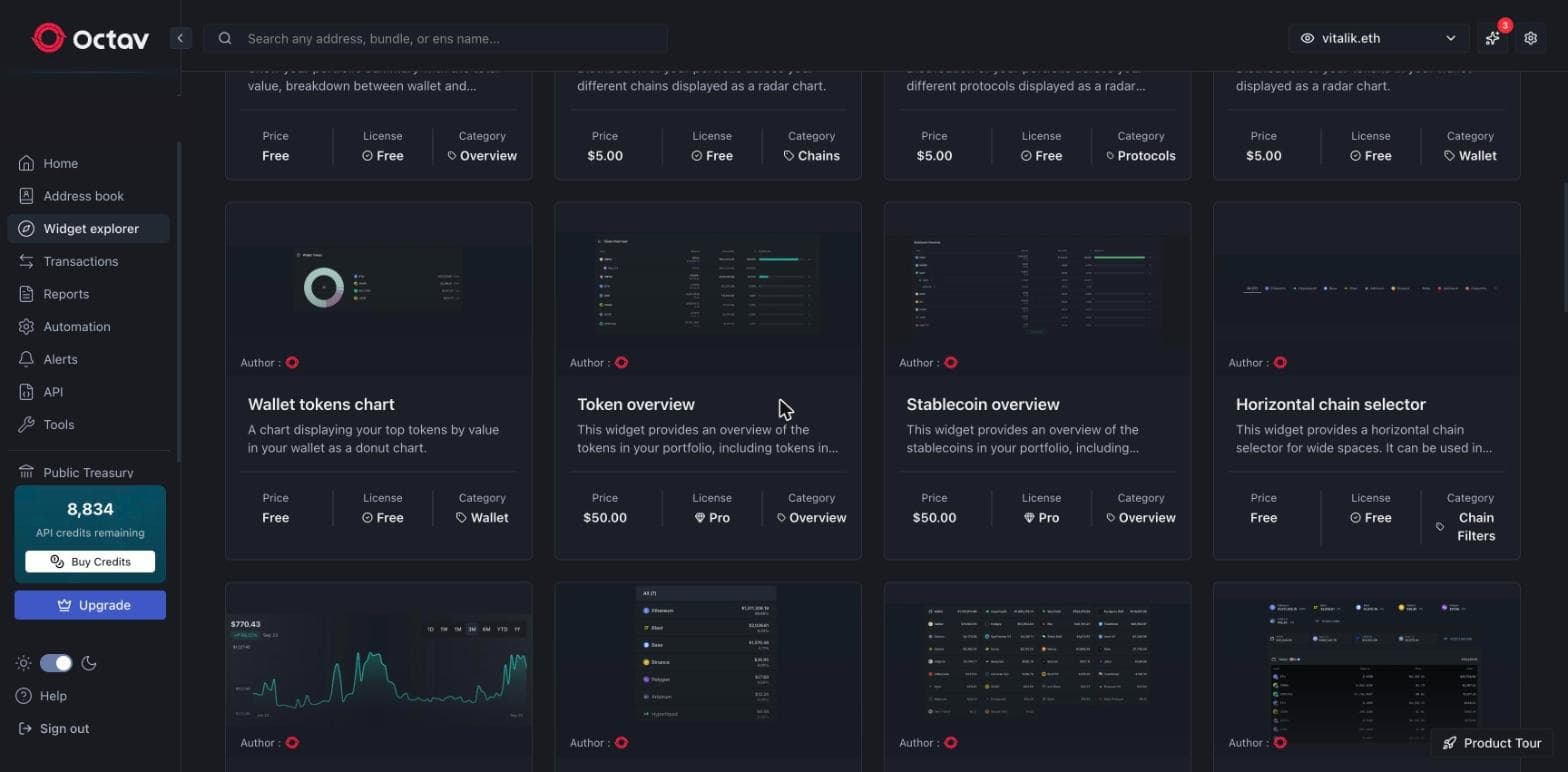This screenshot has width=1568, height=772.
Task: Click author icon on Token overview card
Action: (621, 363)
